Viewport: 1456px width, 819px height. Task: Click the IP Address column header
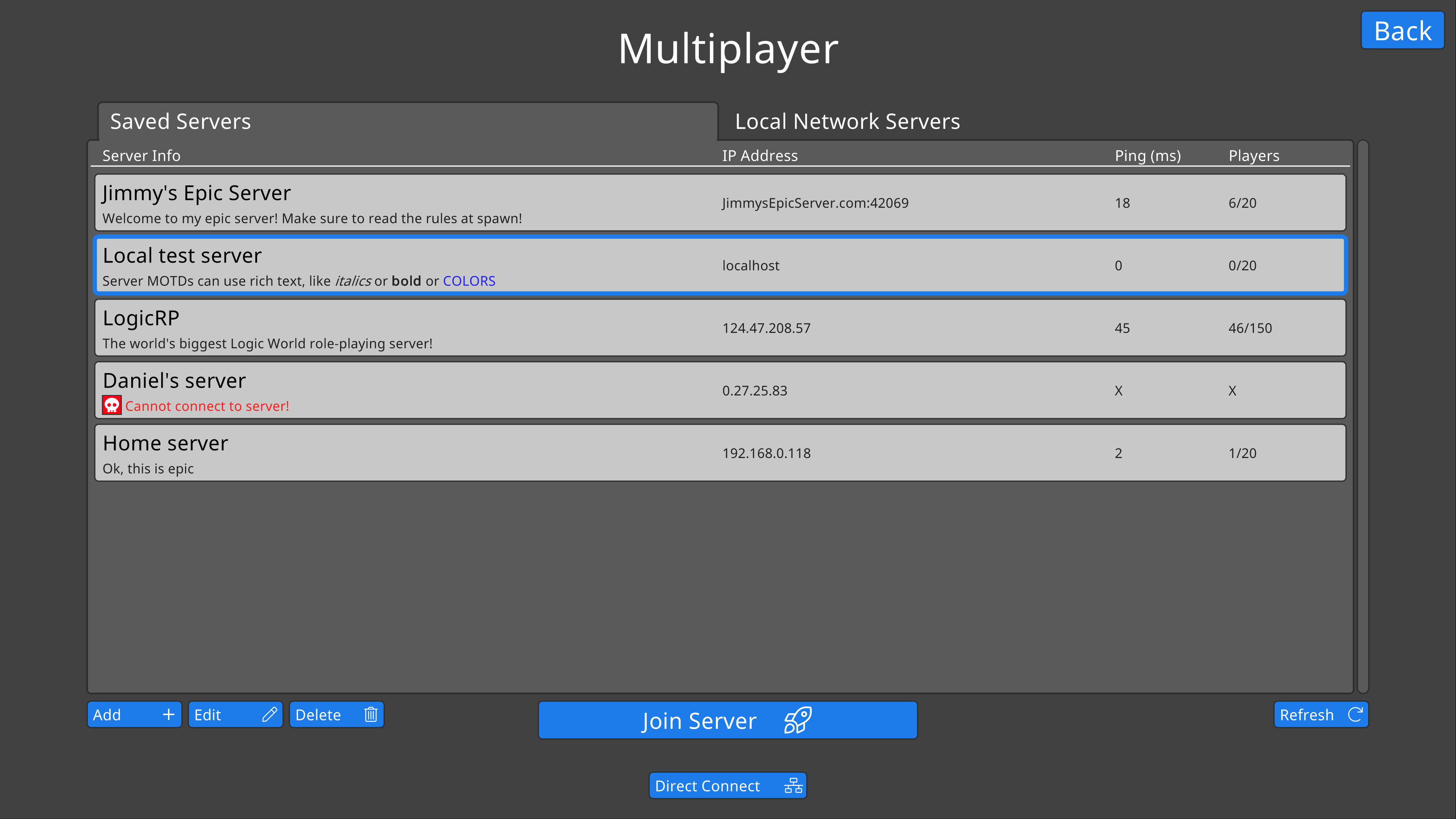[759, 155]
